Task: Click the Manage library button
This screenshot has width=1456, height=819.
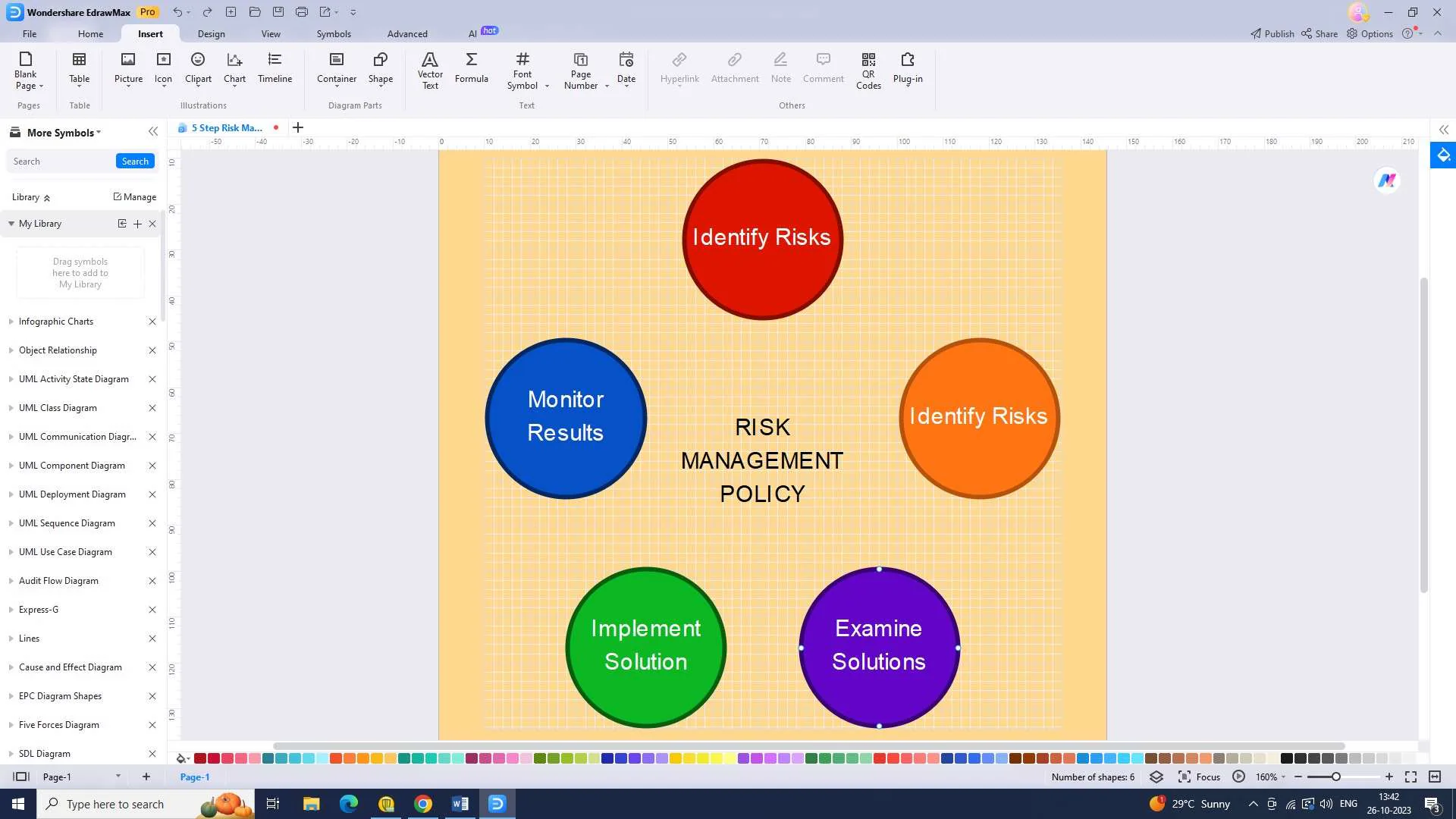Action: [135, 197]
